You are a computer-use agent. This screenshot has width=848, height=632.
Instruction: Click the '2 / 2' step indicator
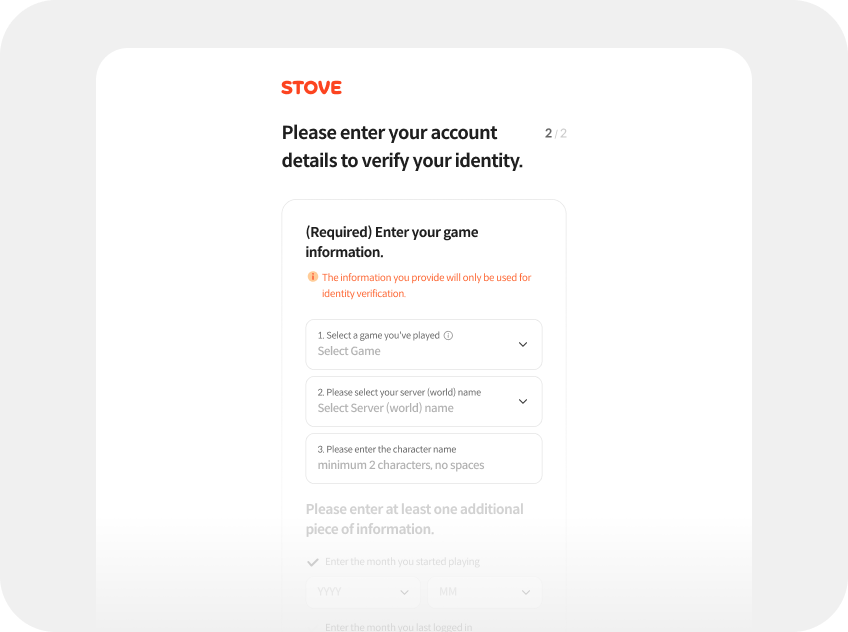pyautogui.click(x=555, y=134)
